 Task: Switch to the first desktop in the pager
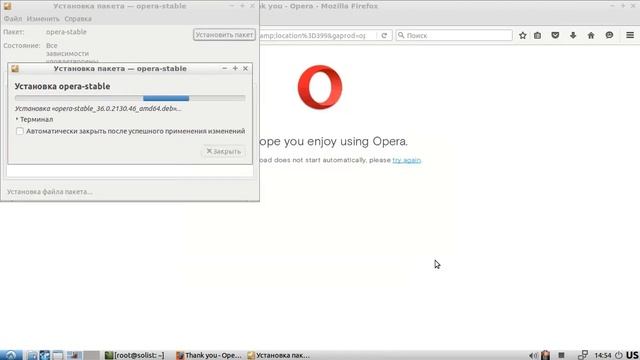pos(75,355)
